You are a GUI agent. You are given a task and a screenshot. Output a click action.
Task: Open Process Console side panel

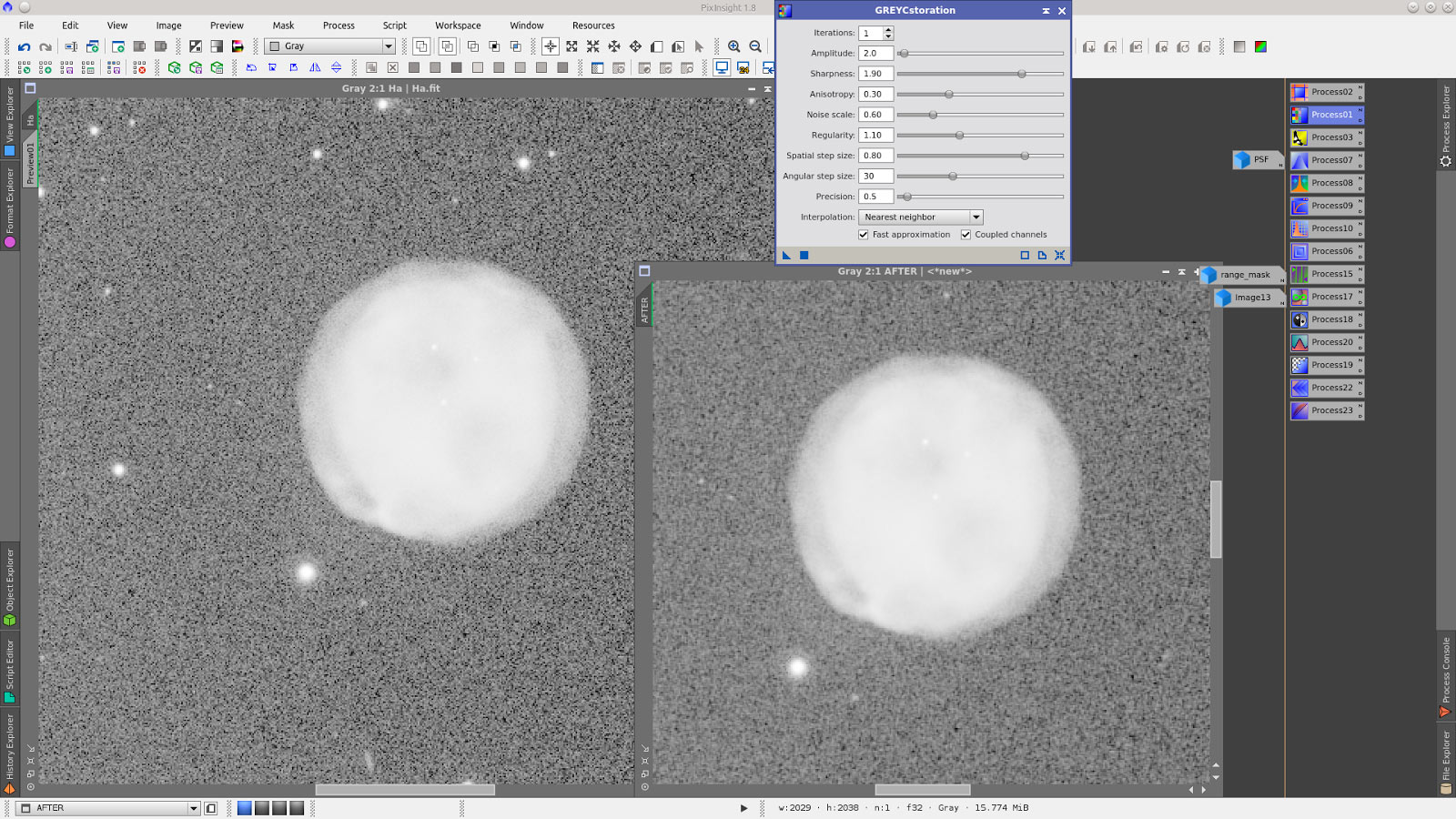(x=1446, y=676)
